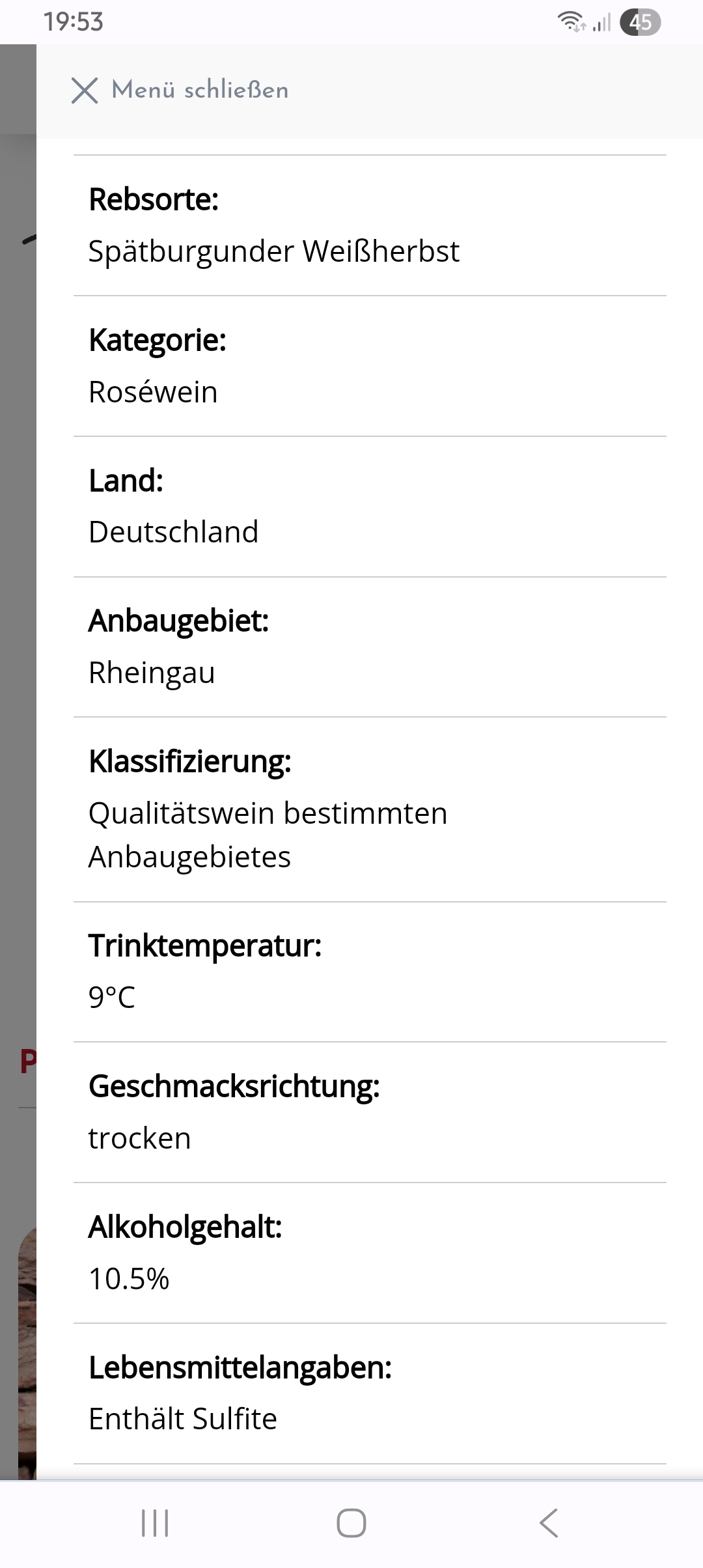The height and width of the screenshot is (1568, 703).
Task: Tap the mobile signal strength icon
Action: click(602, 23)
